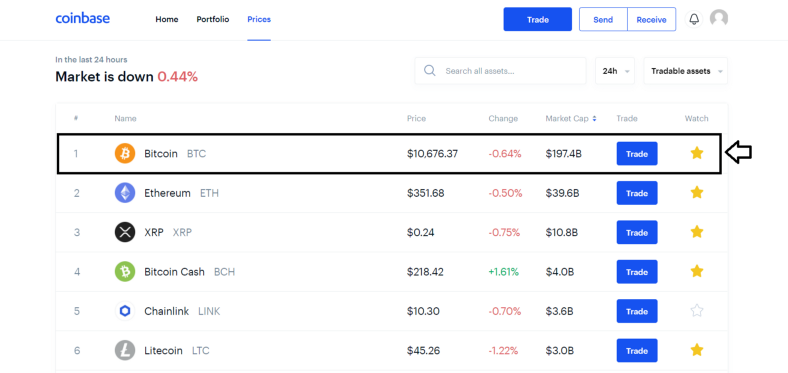Click the Bitcoin orange coin icon
The height and width of the screenshot is (373, 788).
125,153
